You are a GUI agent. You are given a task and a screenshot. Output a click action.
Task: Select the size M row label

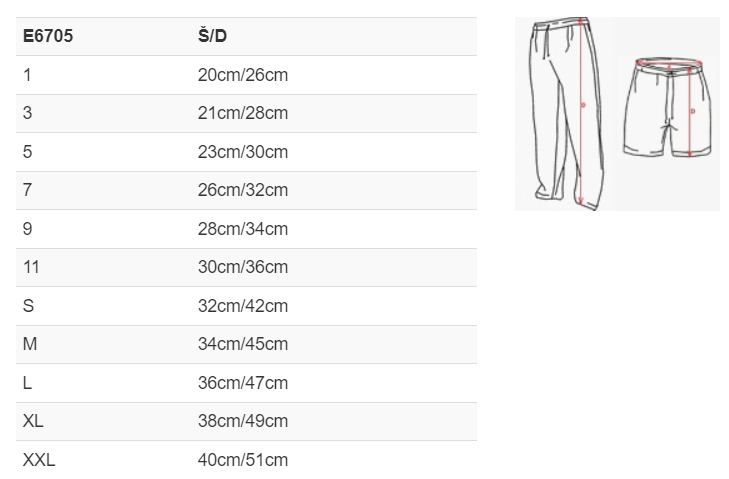(30, 344)
